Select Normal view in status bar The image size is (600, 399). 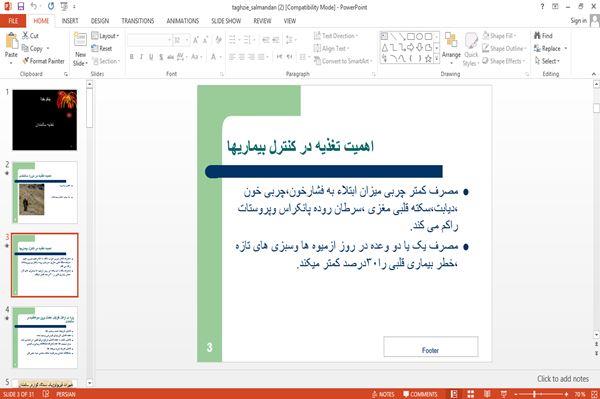(x=454, y=394)
